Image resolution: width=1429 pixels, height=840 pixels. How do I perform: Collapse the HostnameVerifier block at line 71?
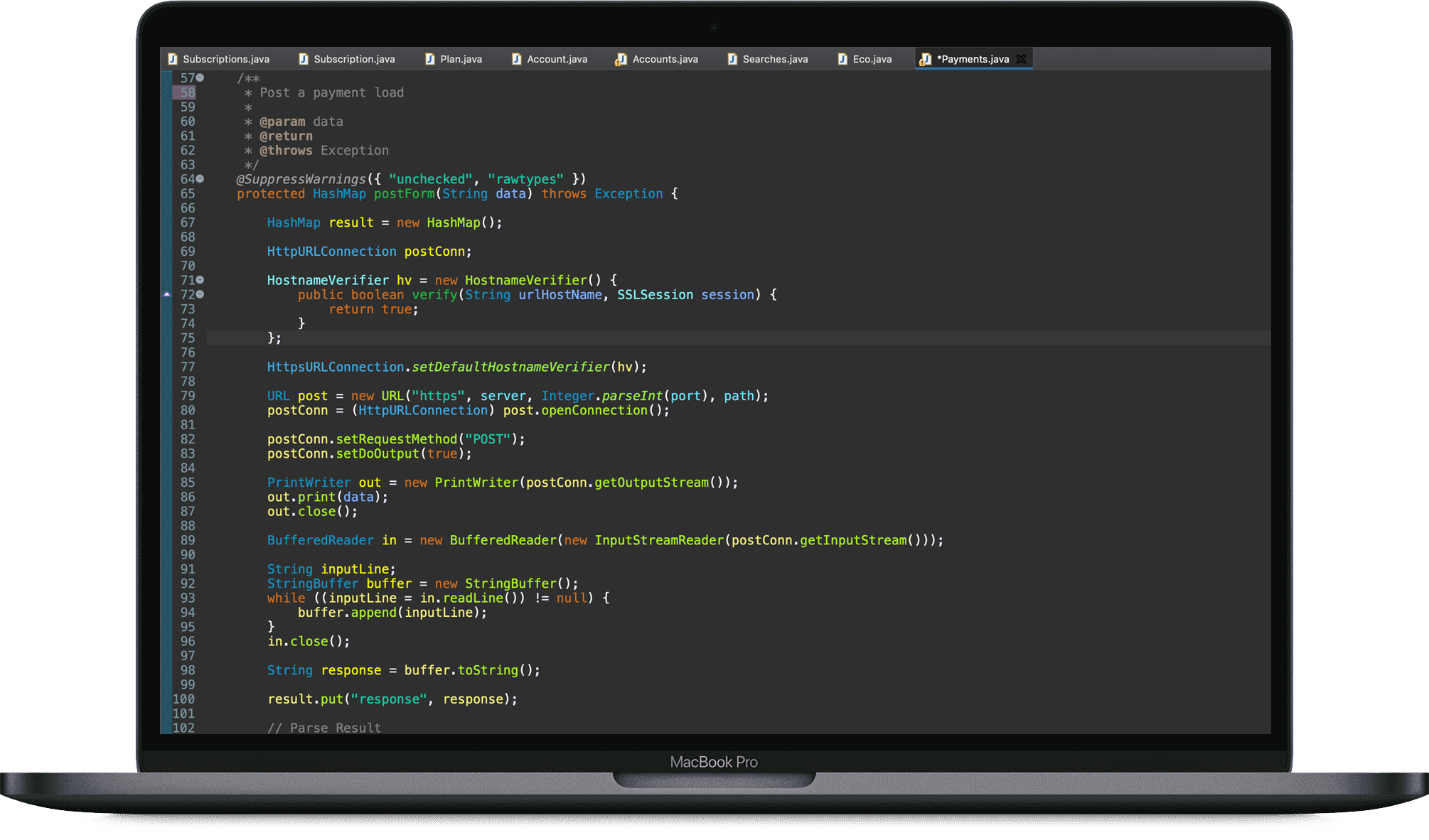(x=200, y=280)
